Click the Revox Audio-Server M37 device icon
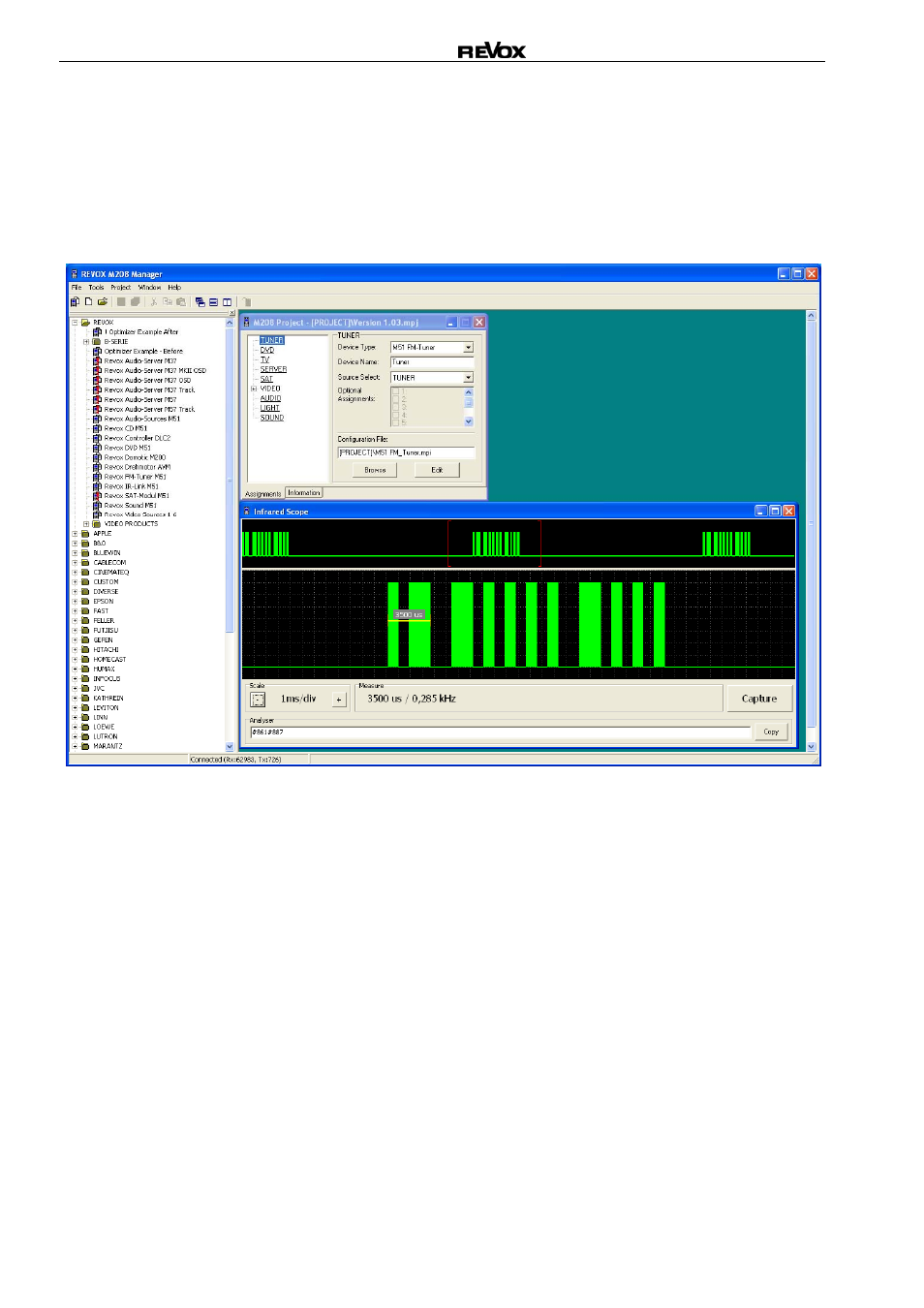 [97, 360]
